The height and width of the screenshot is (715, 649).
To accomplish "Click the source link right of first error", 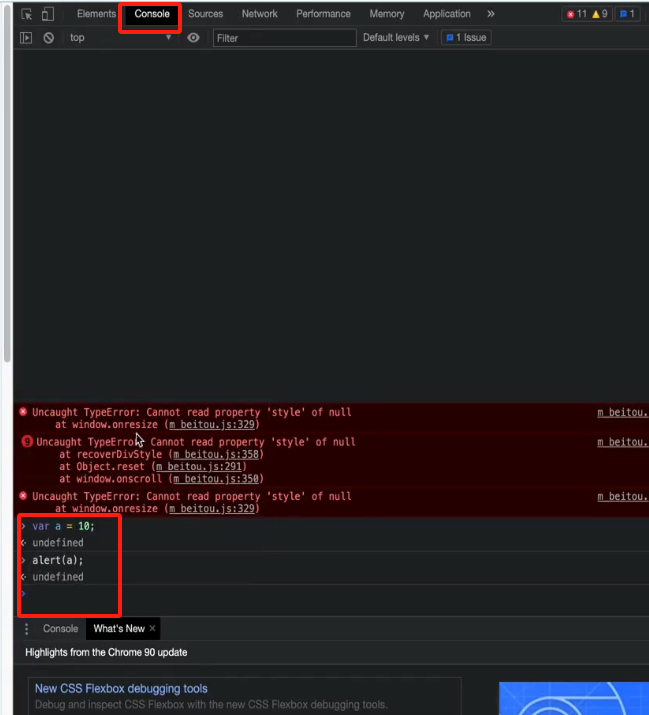I will point(623,412).
